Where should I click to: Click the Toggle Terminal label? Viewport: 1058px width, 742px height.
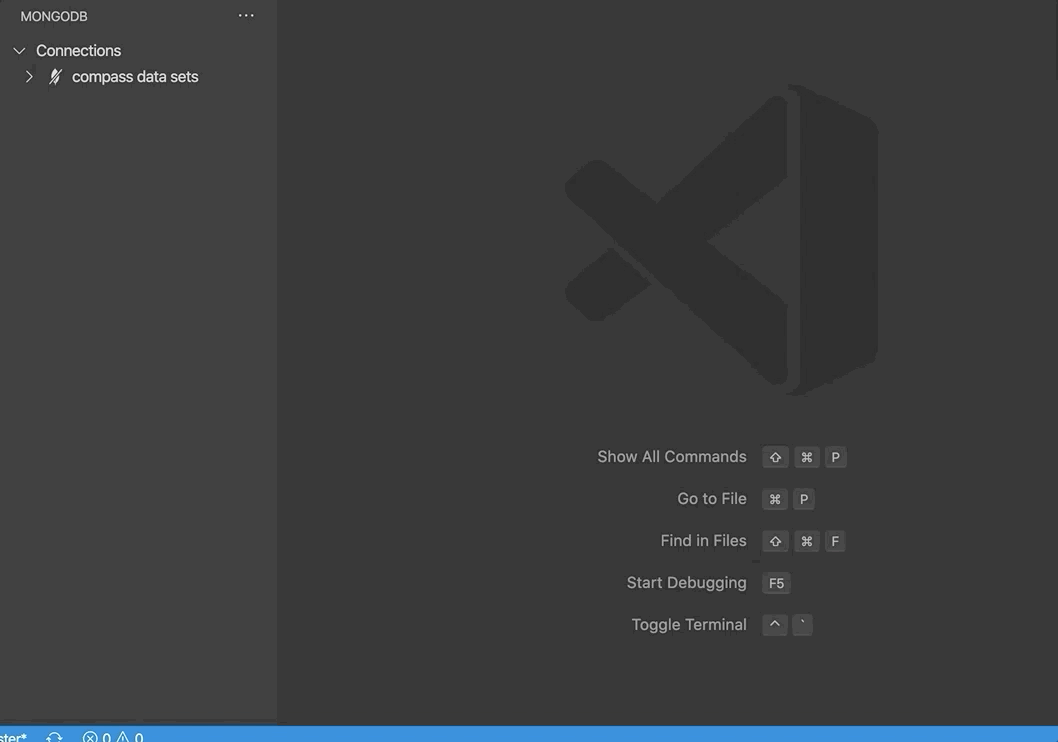pos(689,625)
